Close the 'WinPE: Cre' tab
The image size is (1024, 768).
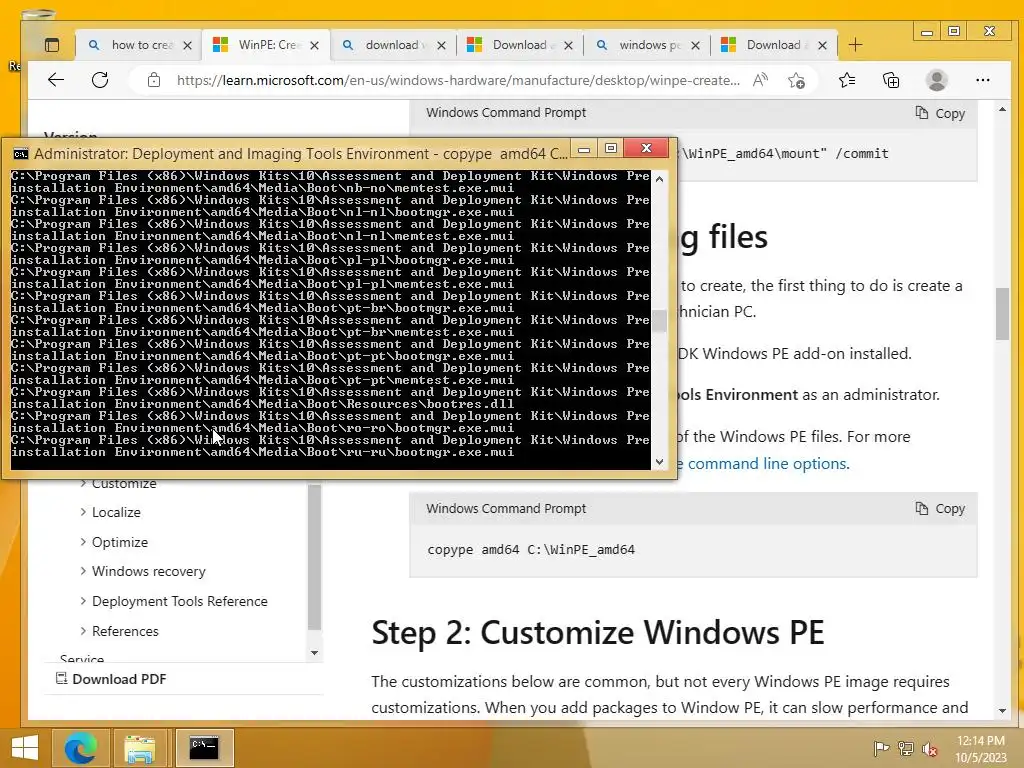click(x=314, y=45)
